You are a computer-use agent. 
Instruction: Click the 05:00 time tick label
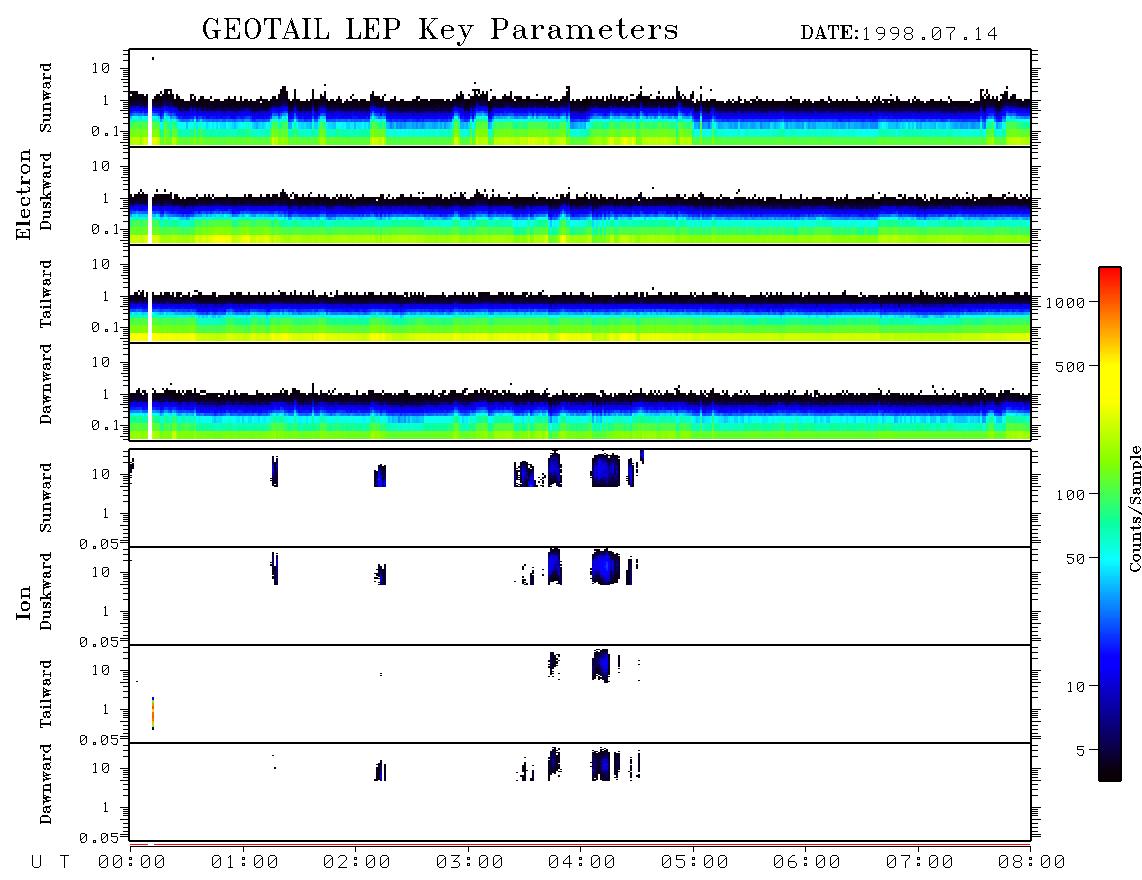[x=695, y=863]
